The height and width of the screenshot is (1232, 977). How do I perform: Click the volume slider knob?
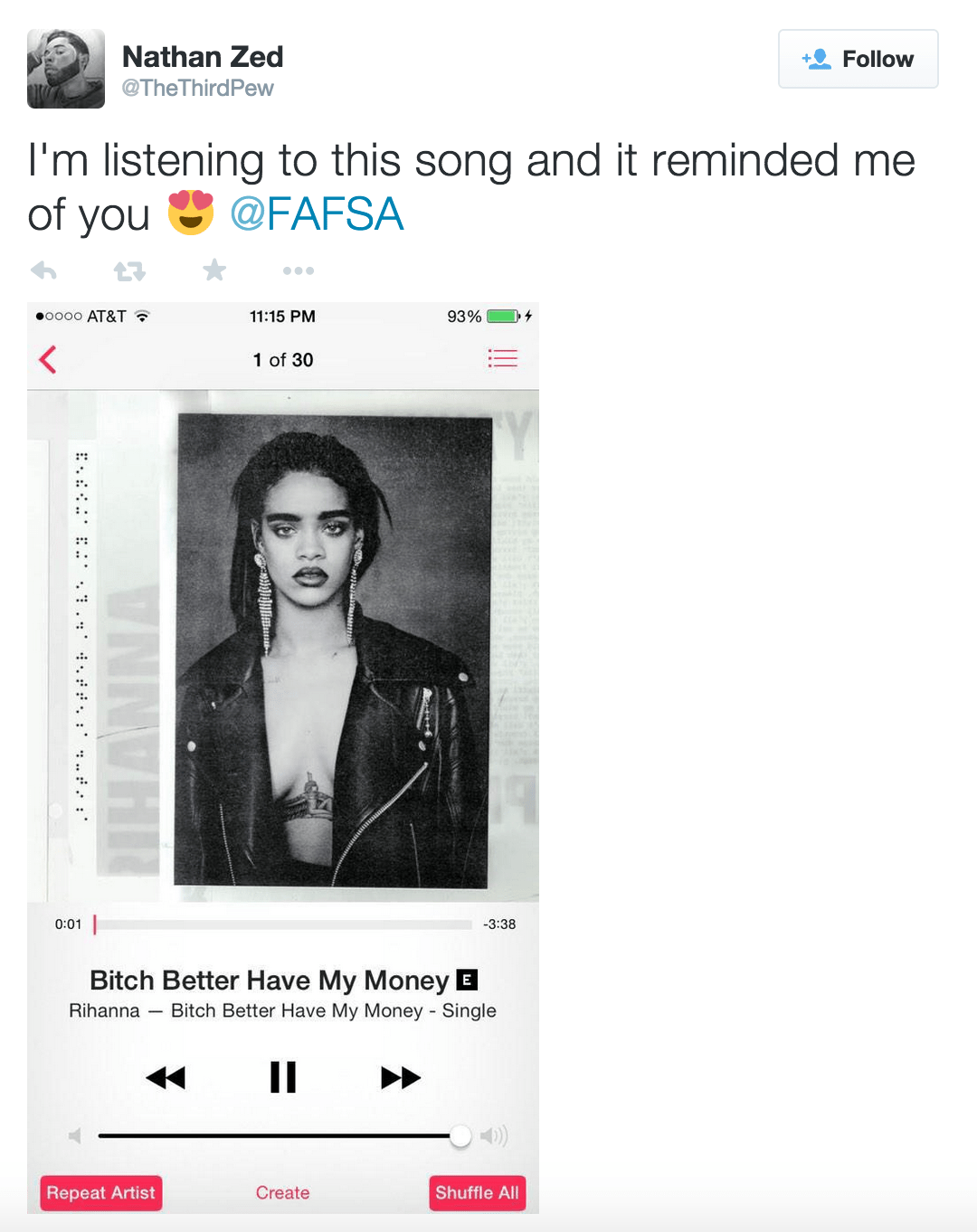[x=460, y=1135]
